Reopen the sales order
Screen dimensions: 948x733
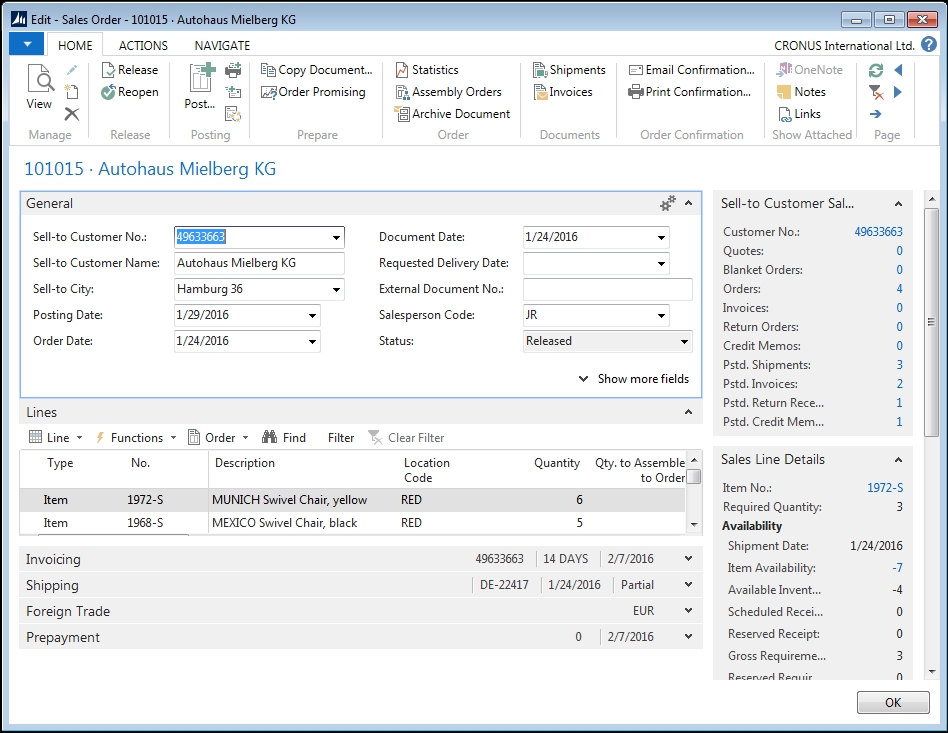click(130, 92)
